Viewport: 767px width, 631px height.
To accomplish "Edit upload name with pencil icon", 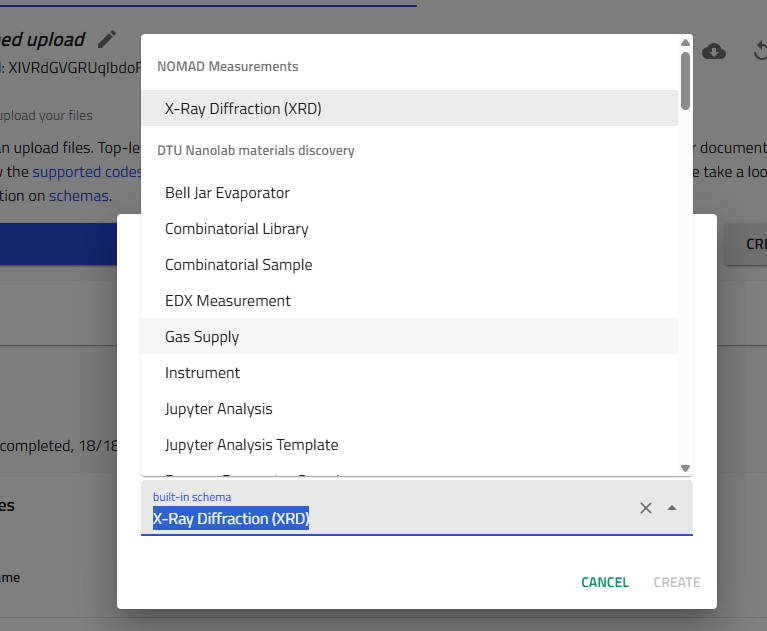I will [x=107, y=39].
